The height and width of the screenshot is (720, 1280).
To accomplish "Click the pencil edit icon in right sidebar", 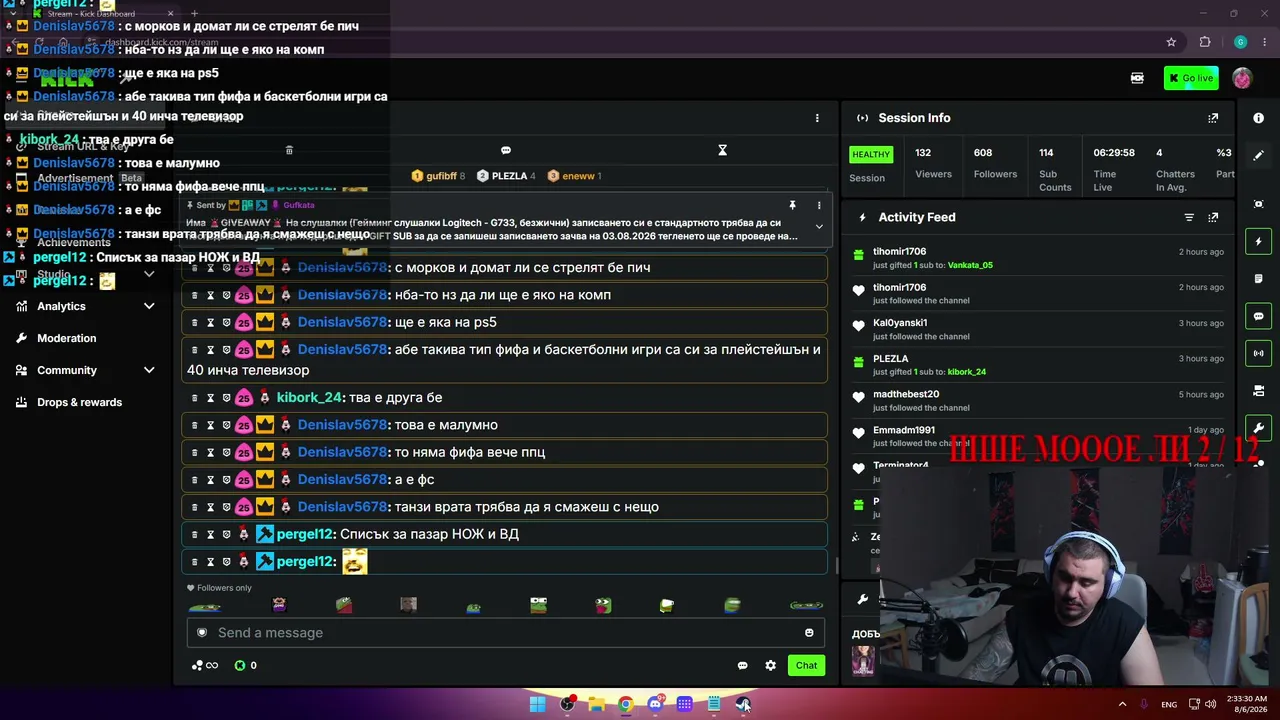I will point(1258,155).
